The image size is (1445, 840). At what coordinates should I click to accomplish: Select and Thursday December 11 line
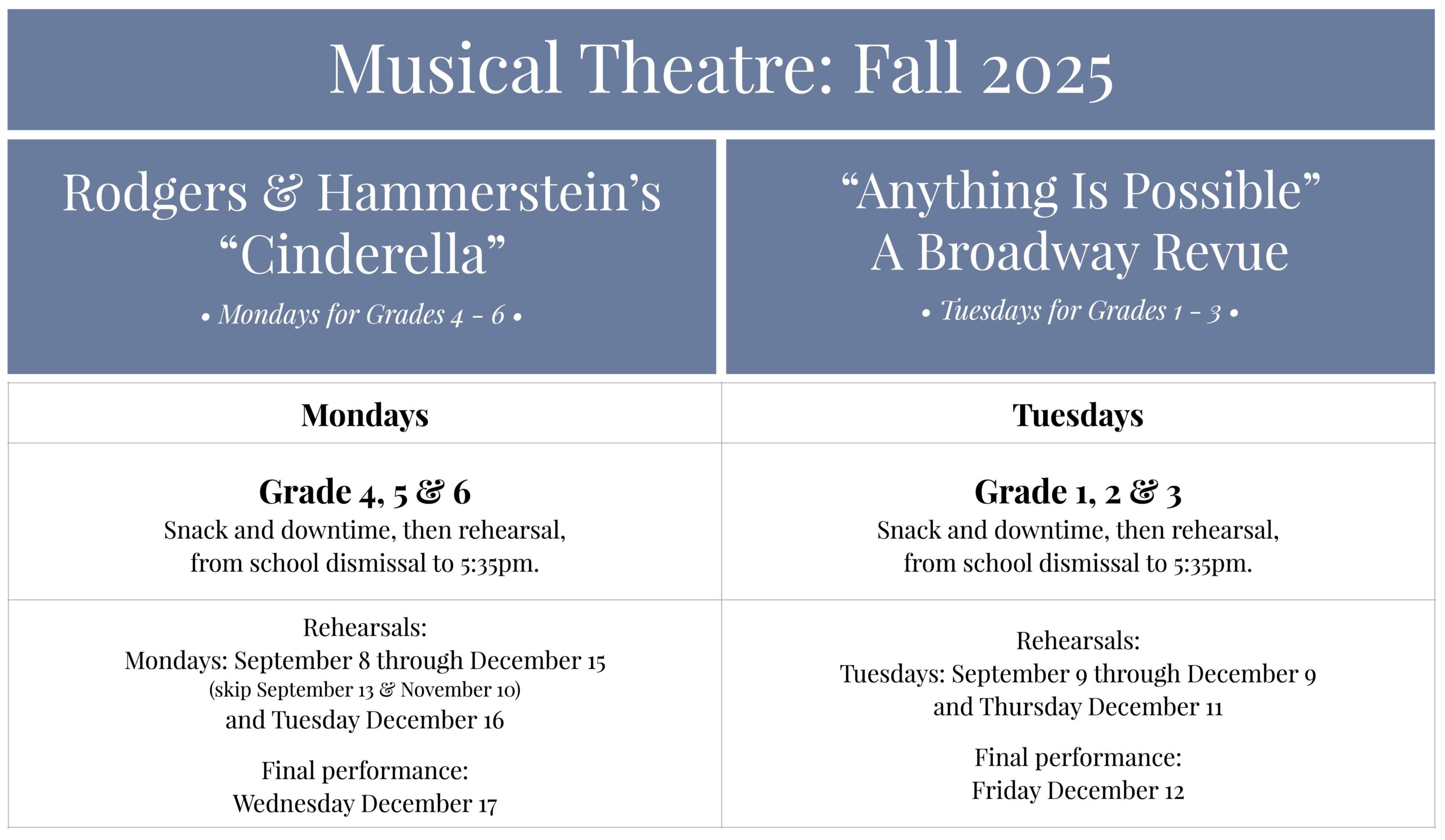[1078, 707]
